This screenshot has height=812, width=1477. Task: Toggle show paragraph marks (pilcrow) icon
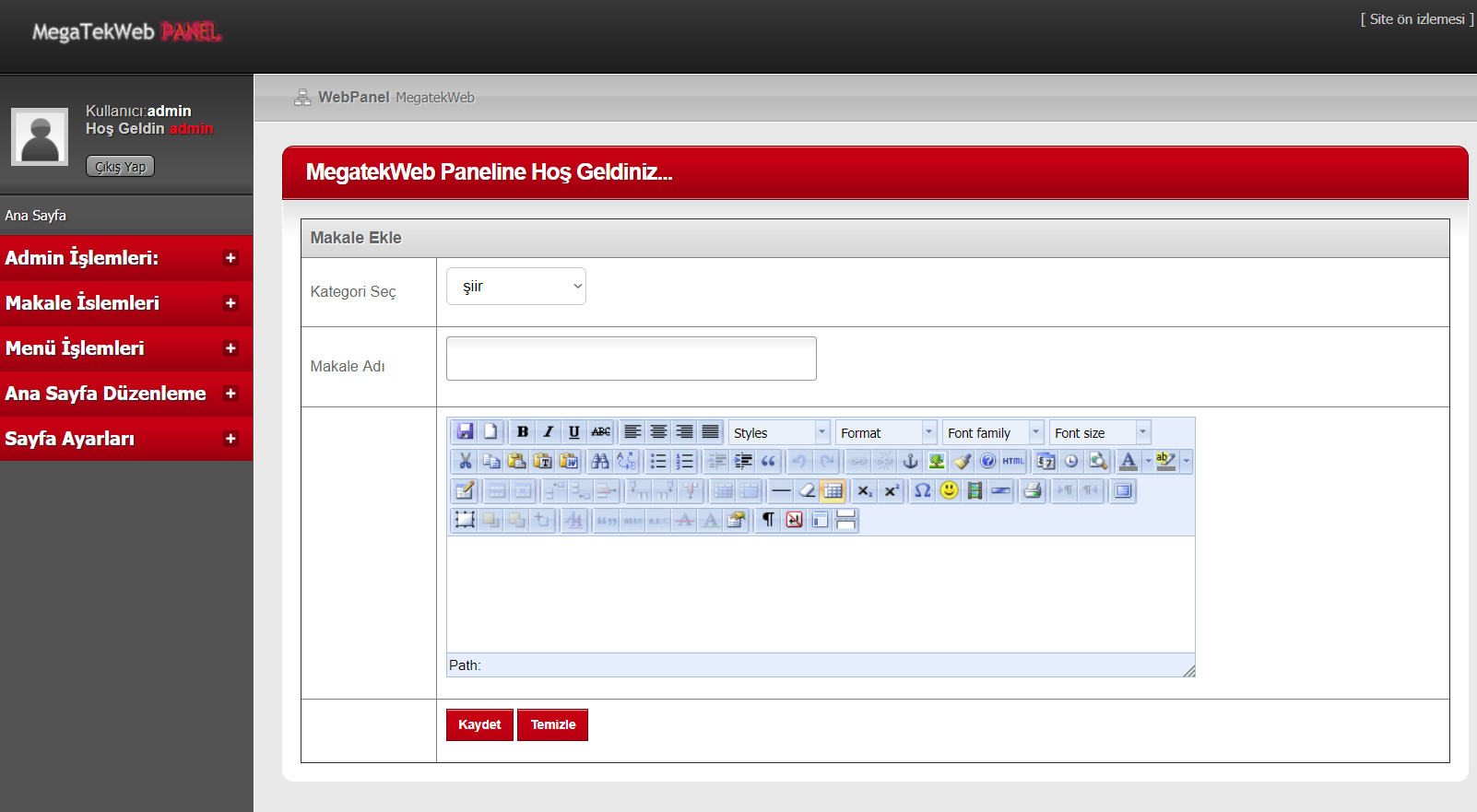767,521
